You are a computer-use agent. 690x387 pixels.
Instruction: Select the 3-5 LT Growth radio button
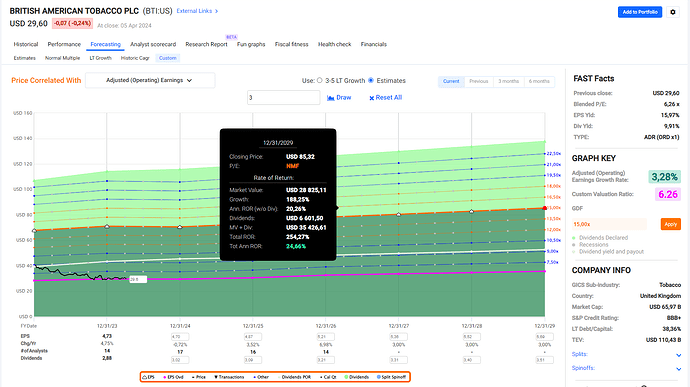tap(320, 81)
